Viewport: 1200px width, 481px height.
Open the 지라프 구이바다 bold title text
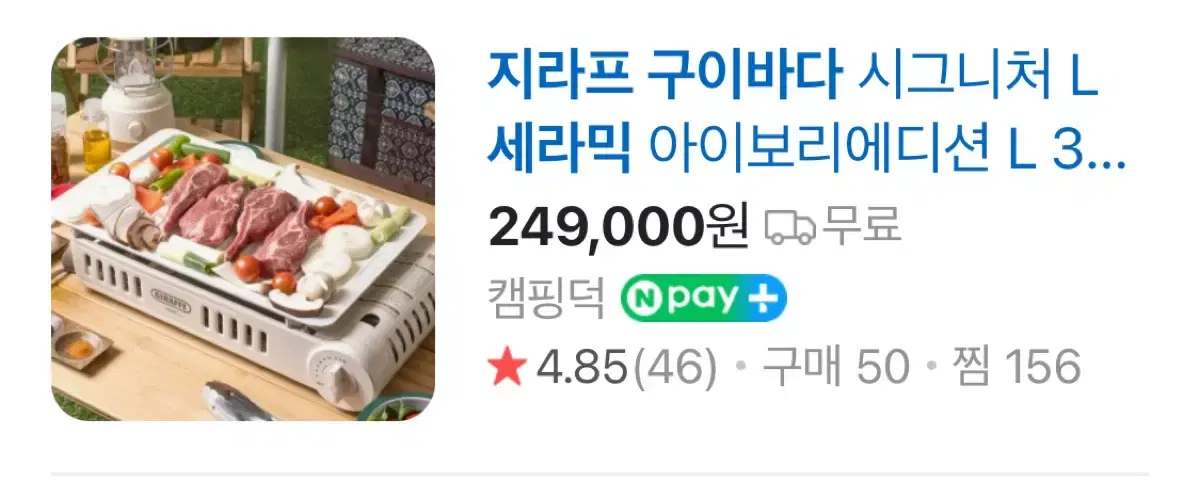pyautogui.click(x=664, y=75)
